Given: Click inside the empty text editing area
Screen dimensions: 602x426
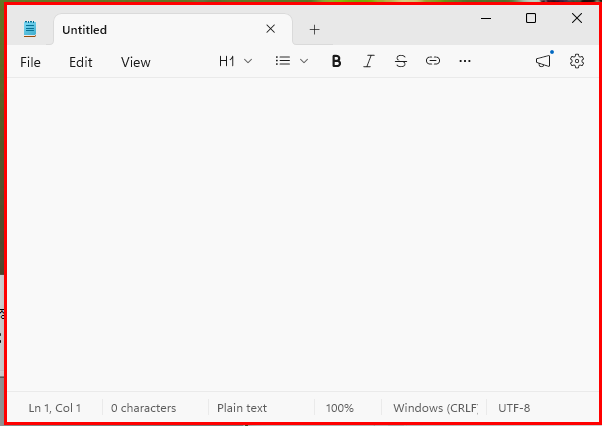Looking at the screenshot, I should coord(300,230).
